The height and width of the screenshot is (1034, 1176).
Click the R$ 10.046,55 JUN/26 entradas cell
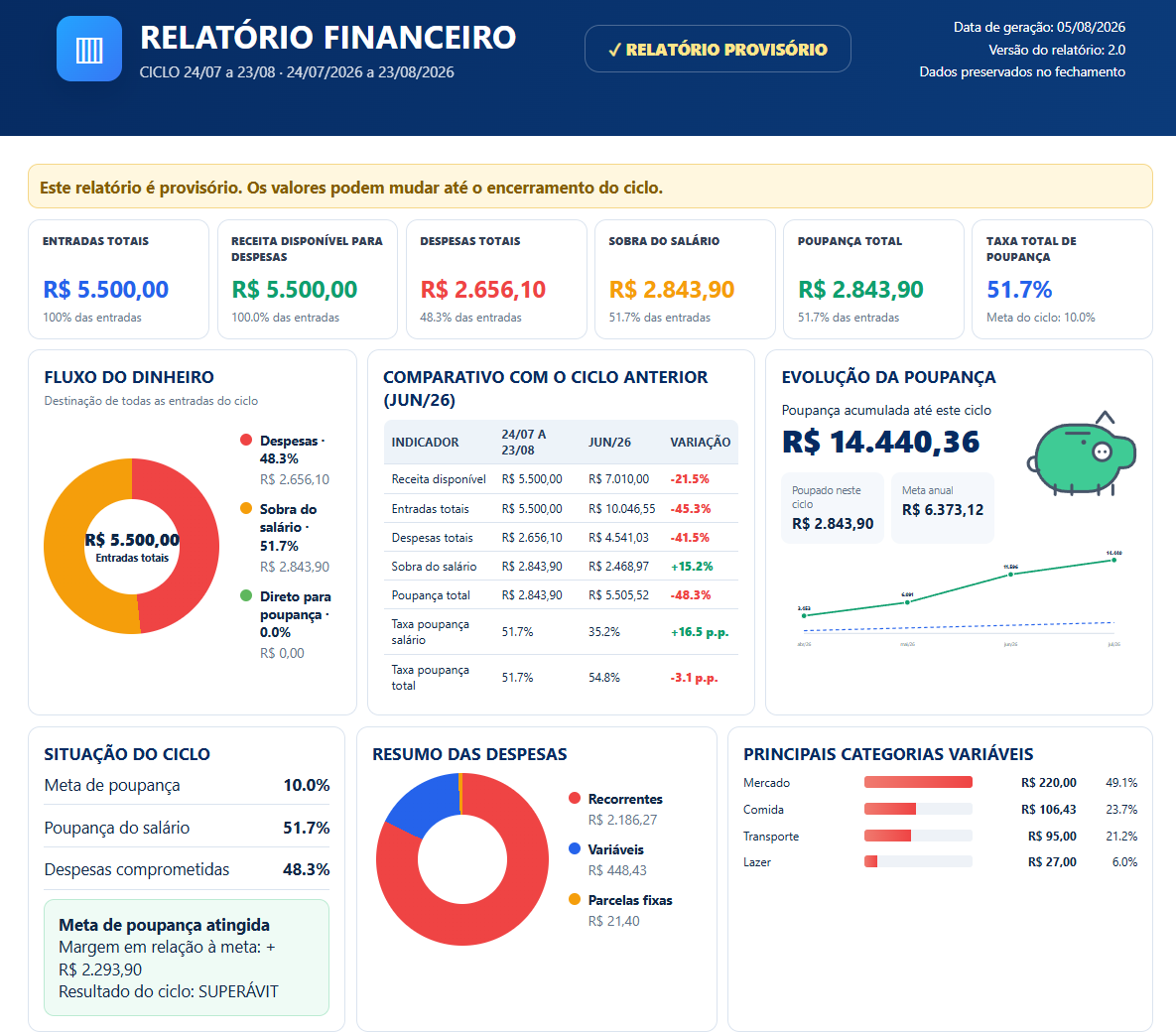click(622, 508)
